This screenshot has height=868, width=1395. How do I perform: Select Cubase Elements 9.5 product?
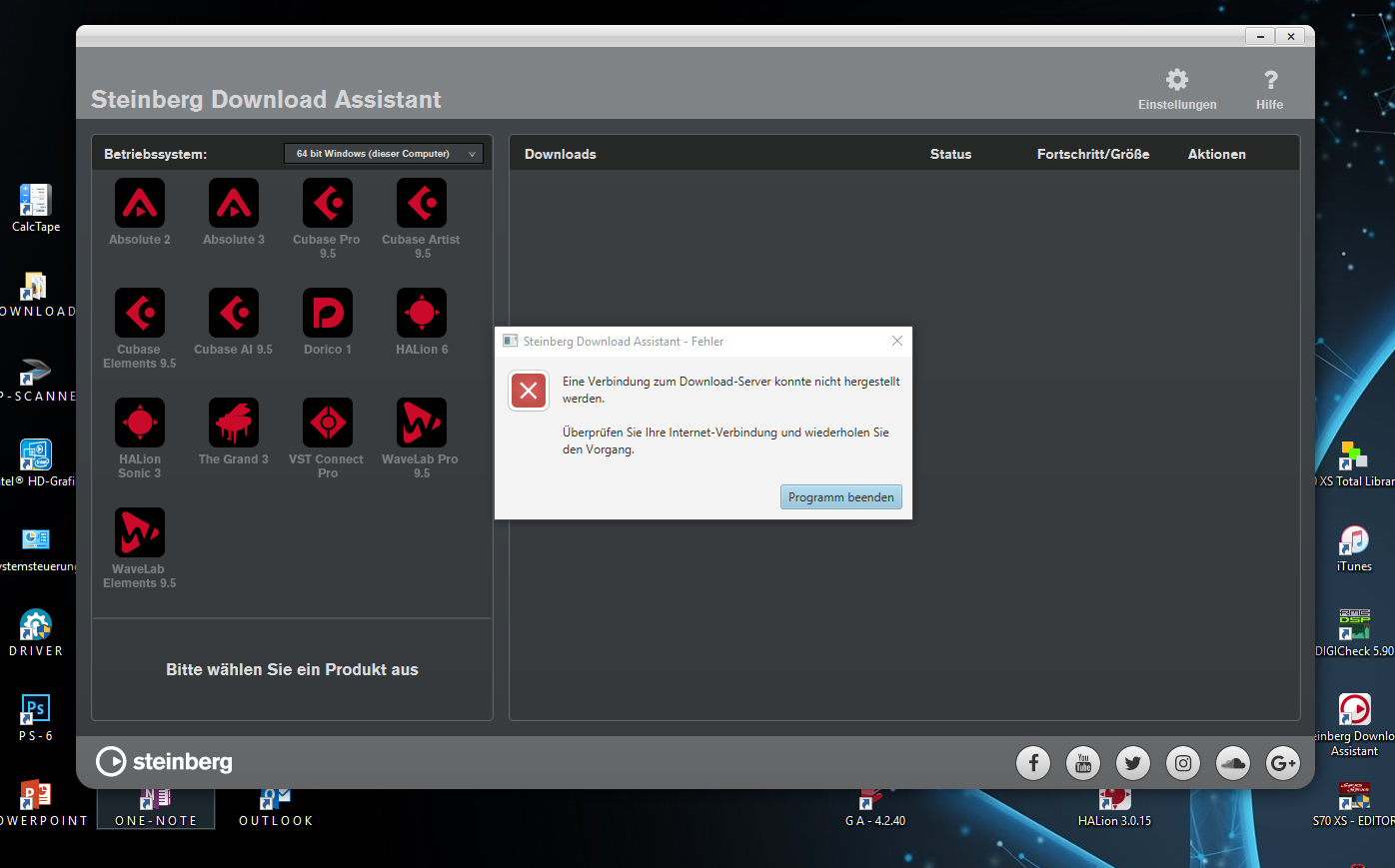click(140, 313)
